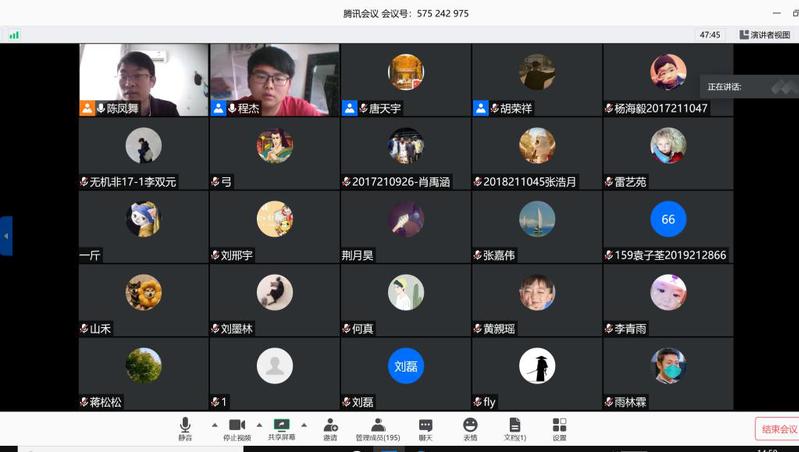Expand the arrow beside 停止视频 for video options
The width and height of the screenshot is (799, 452).
[x=260, y=424]
